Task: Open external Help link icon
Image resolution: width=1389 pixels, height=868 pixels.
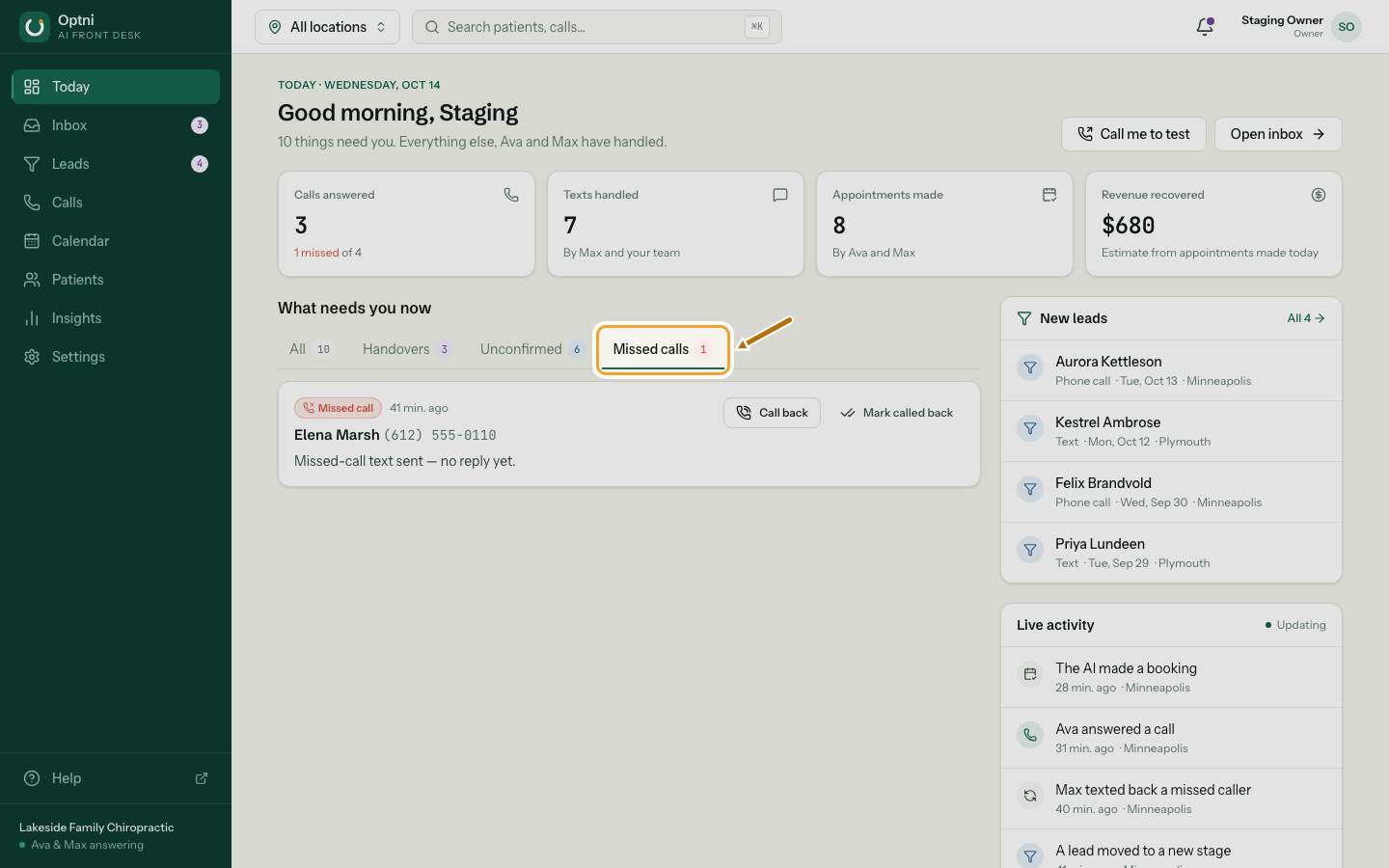Action: coord(202,778)
